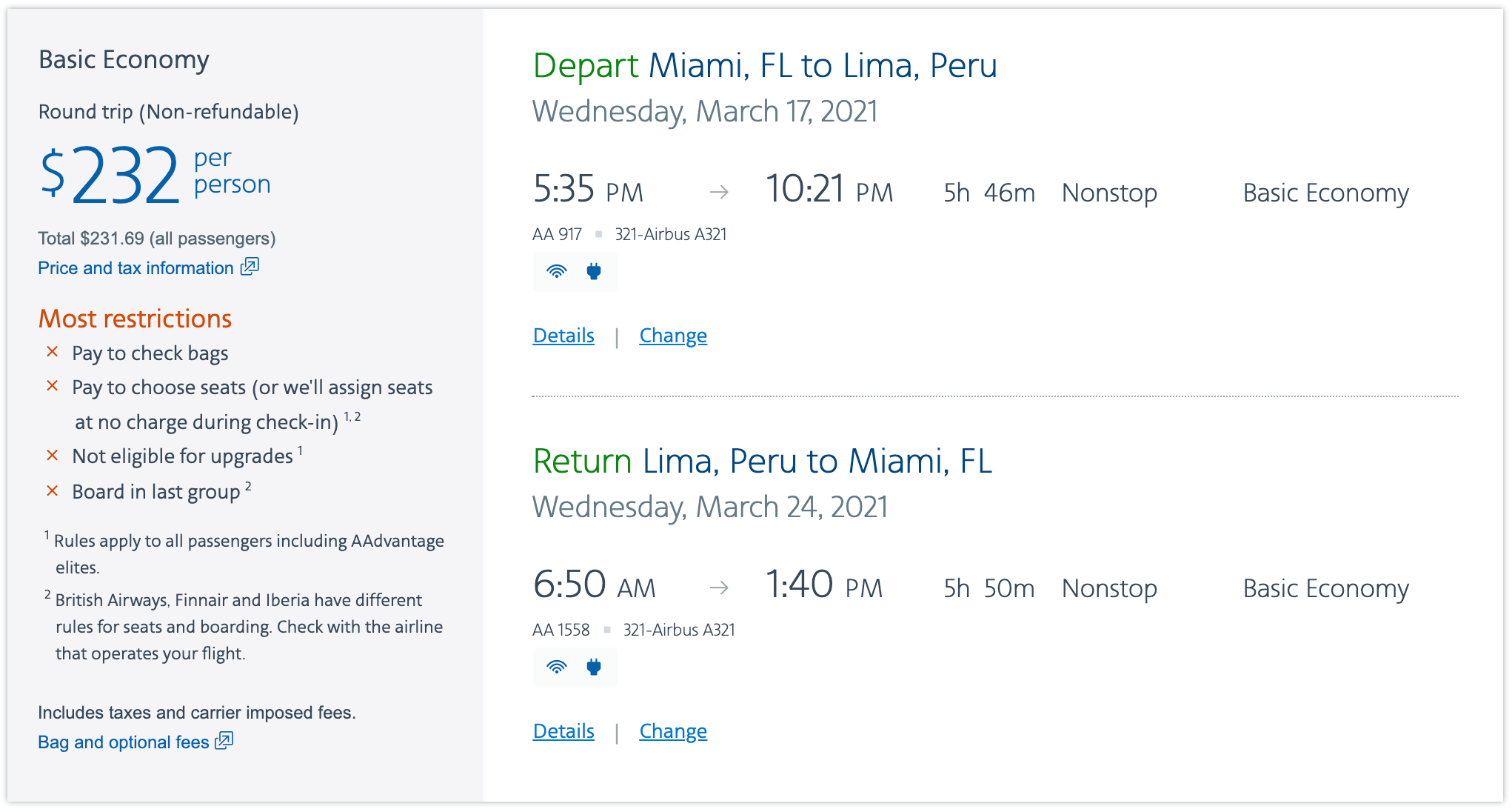Change the return Lima to Miami flight

click(673, 731)
